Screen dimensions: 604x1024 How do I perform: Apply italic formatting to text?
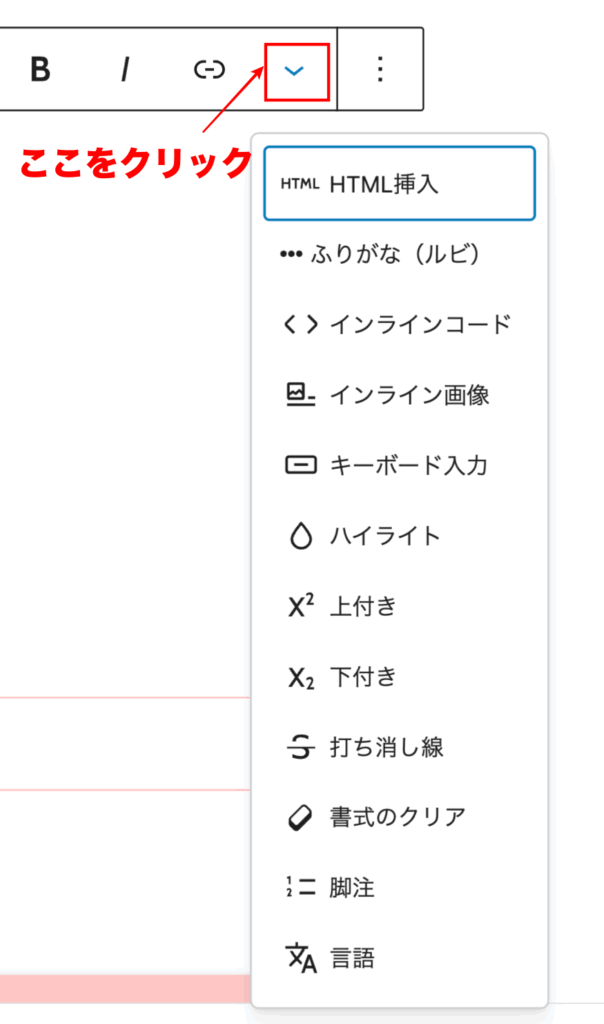[125, 69]
